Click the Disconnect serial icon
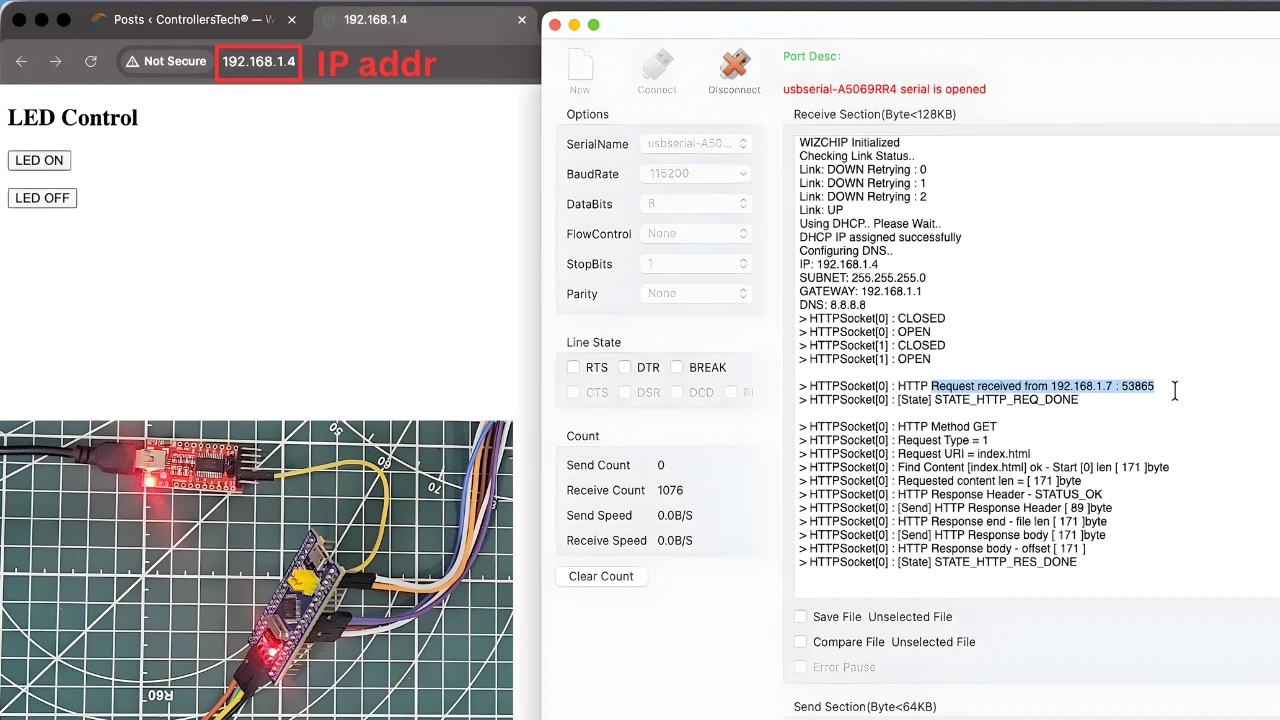Image resolution: width=1280 pixels, height=720 pixels. [734, 66]
